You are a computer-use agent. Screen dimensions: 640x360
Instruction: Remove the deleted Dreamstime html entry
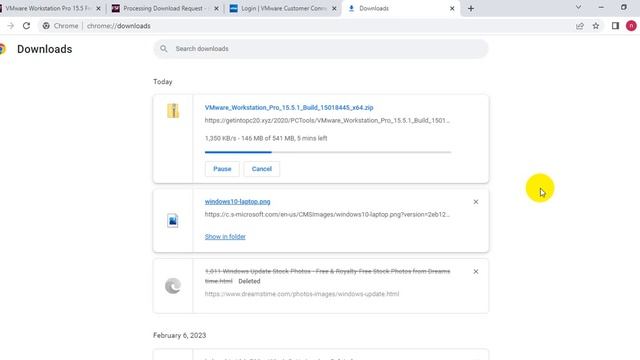pyautogui.click(x=476, y=271)
